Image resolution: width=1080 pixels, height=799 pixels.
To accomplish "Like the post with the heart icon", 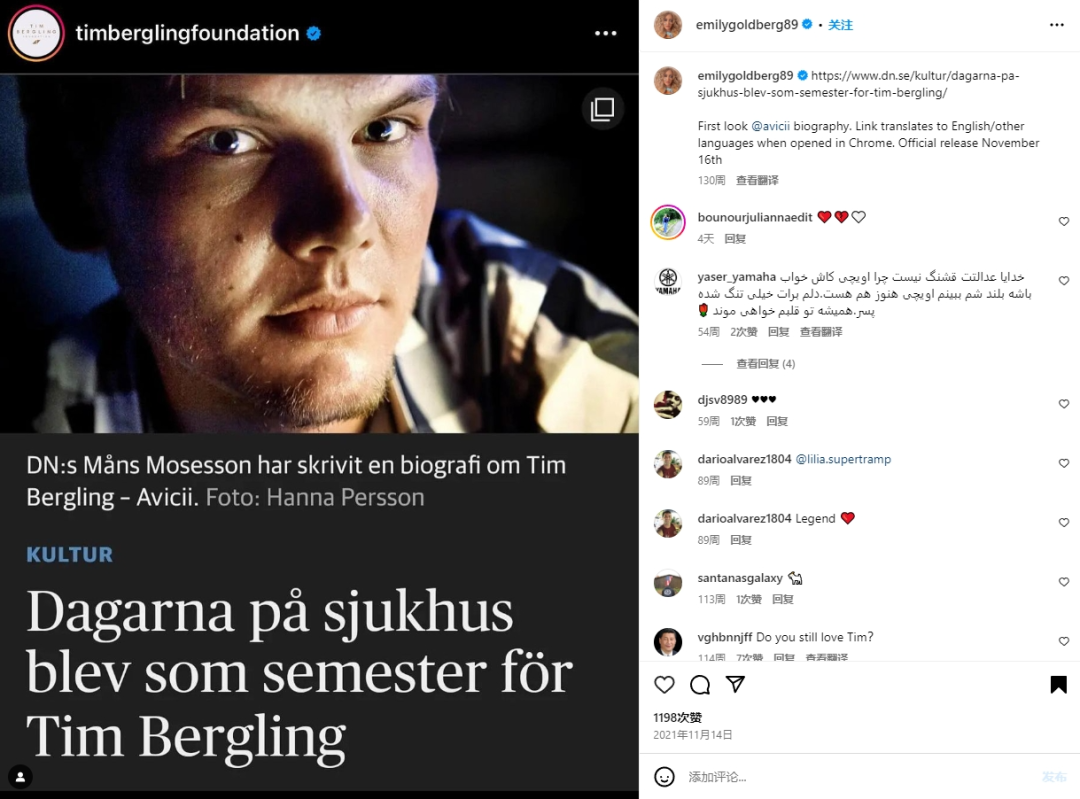I will (x=664, y=684).
